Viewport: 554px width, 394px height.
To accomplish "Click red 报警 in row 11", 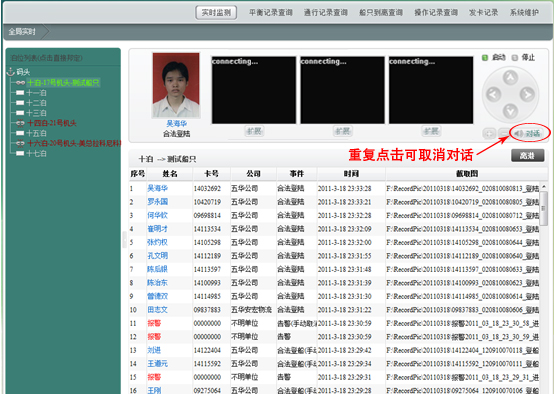I will click(154, 323).
